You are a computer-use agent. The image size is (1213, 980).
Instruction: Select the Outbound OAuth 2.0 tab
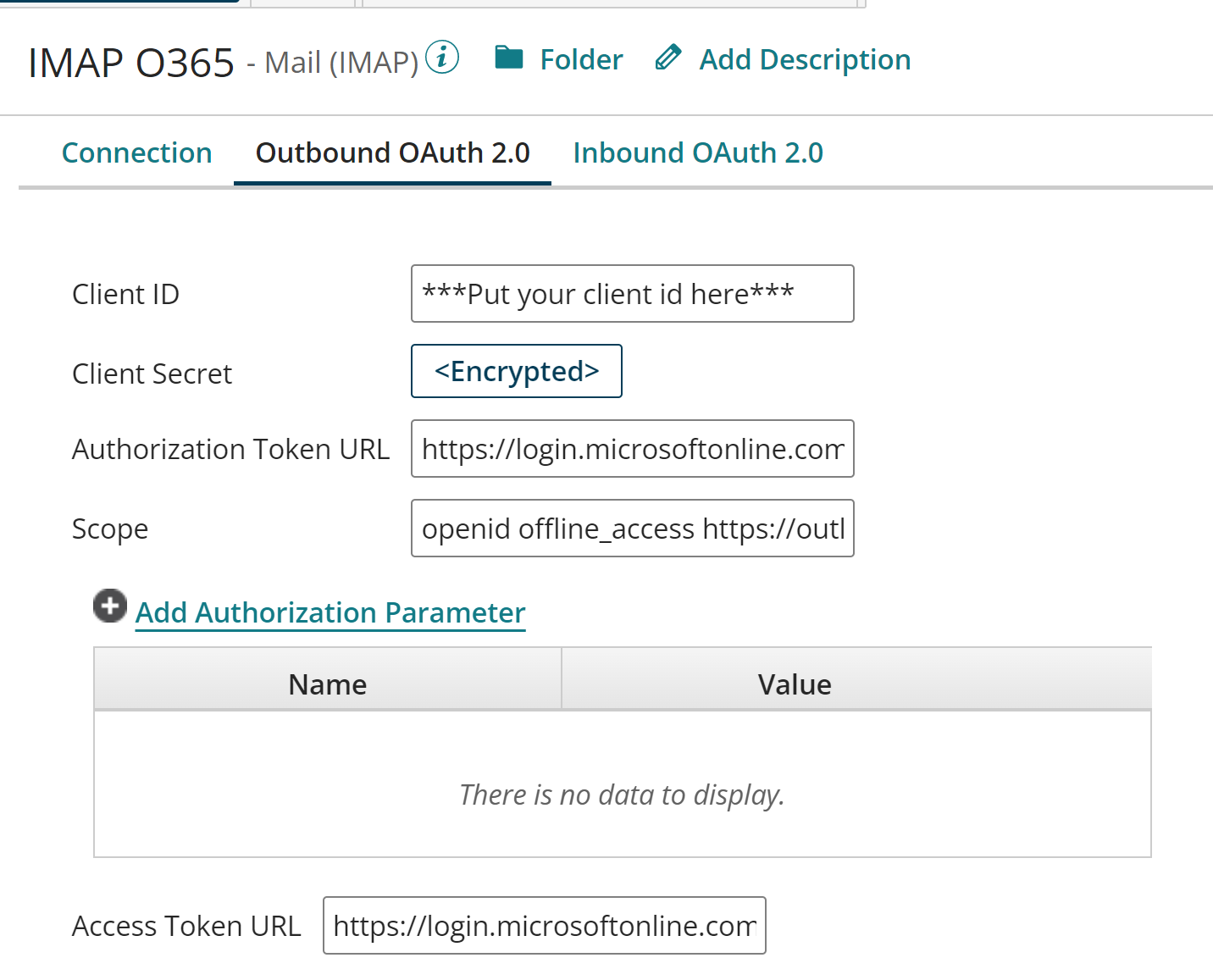(x=392, y=152)
